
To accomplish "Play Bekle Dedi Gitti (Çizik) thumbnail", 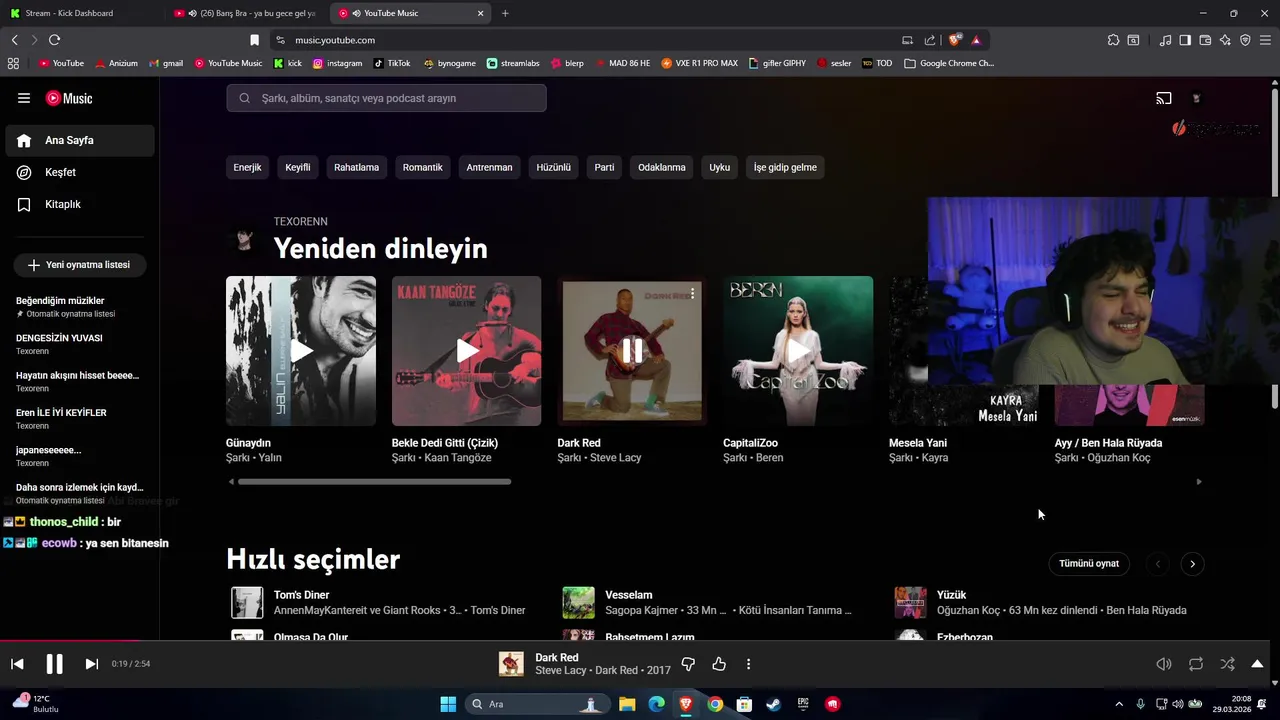I will (x=467, y=351).
